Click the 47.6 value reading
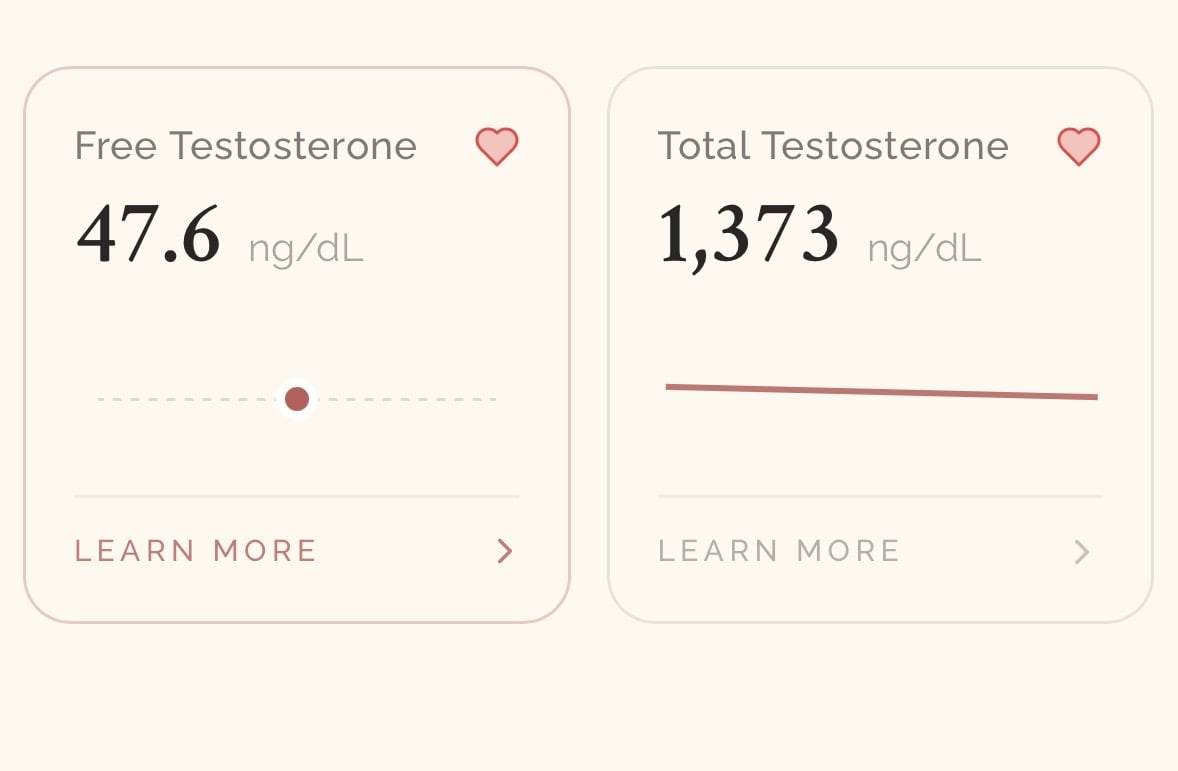 [149, 234]
